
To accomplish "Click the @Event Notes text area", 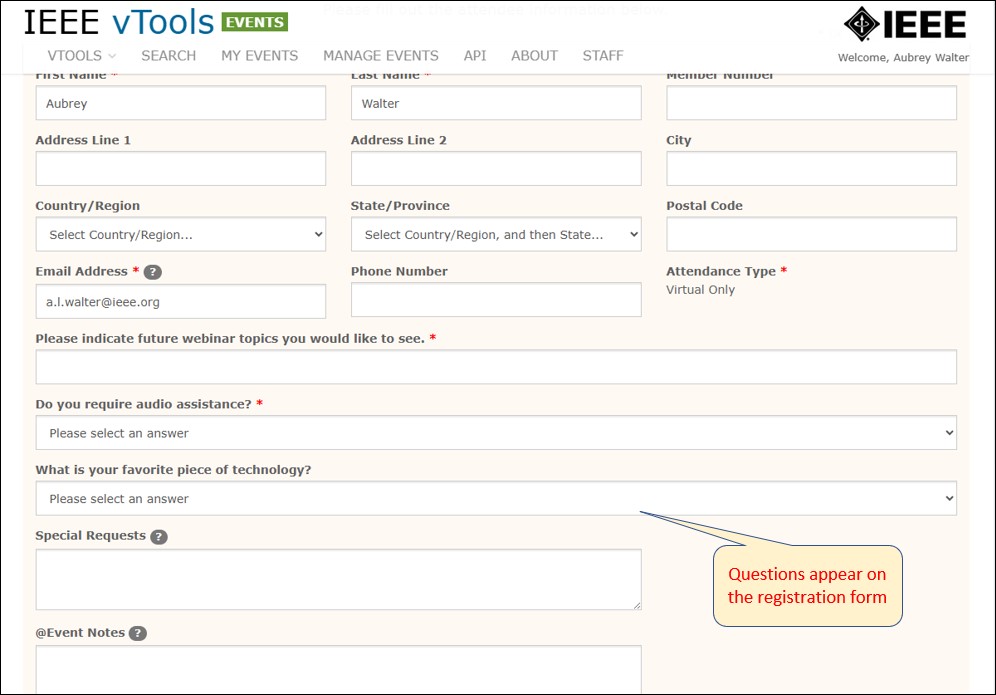I will pyautogui.click(x=339, y=670).
